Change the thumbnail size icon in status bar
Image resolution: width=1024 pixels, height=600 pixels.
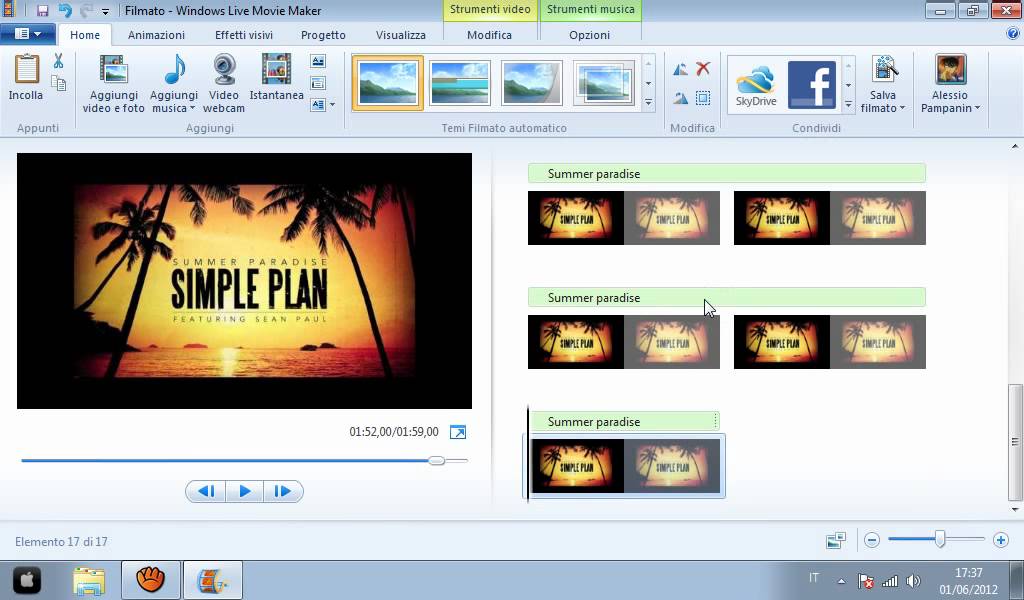pyautogui.click(x=836, y=540)
